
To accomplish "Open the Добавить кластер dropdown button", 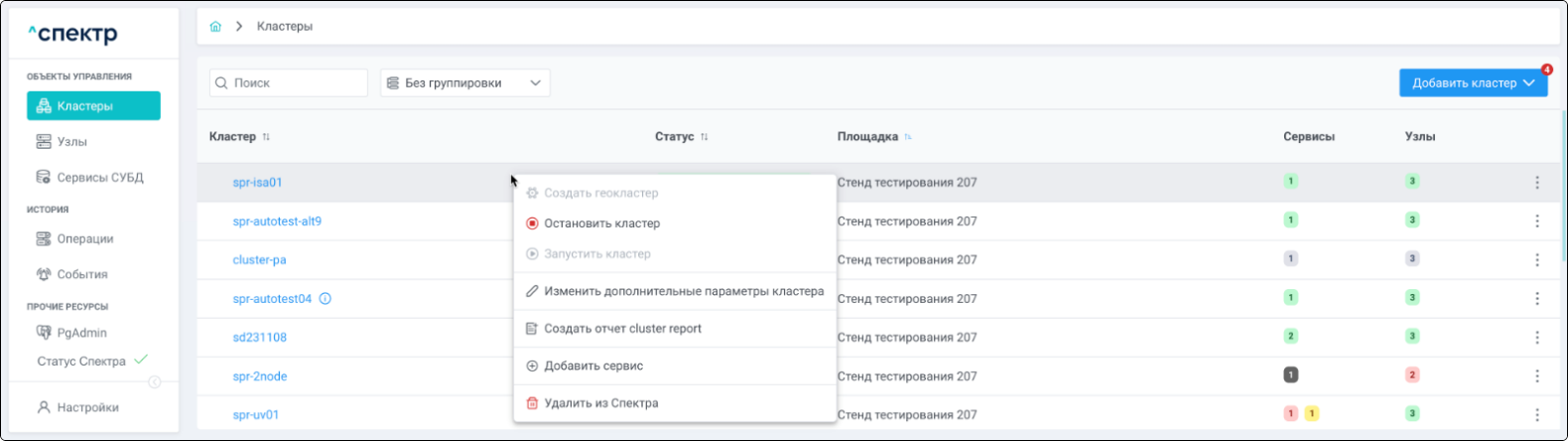I will [1473, 83].
